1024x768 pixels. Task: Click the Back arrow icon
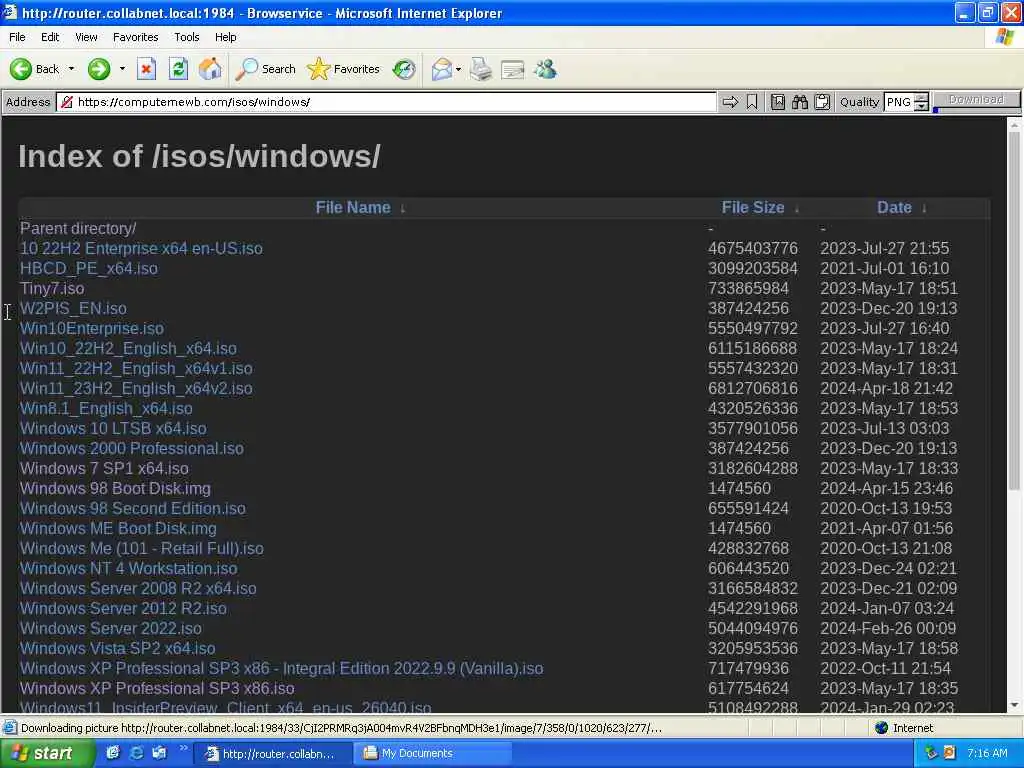(20, 69)
